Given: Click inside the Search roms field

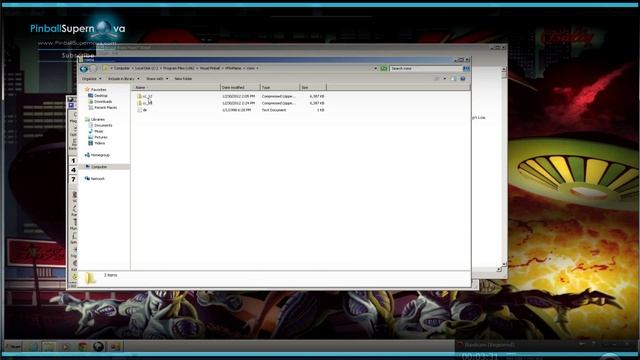Looking at the screenshot, I should pos(426,69).
